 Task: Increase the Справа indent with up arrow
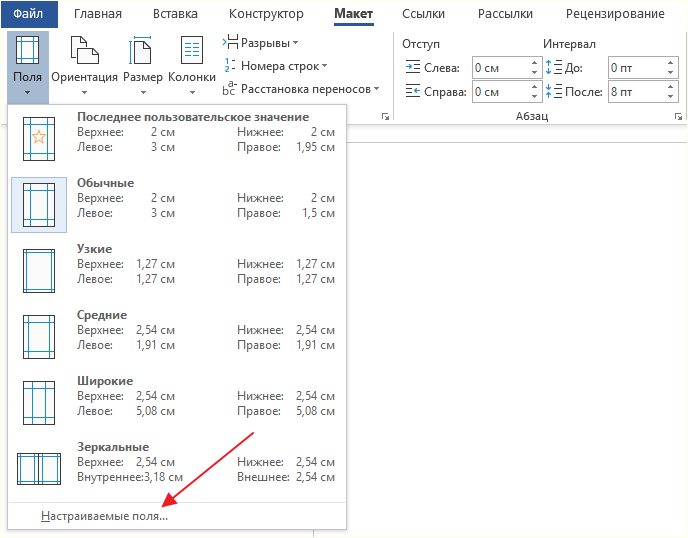point(534,86)
